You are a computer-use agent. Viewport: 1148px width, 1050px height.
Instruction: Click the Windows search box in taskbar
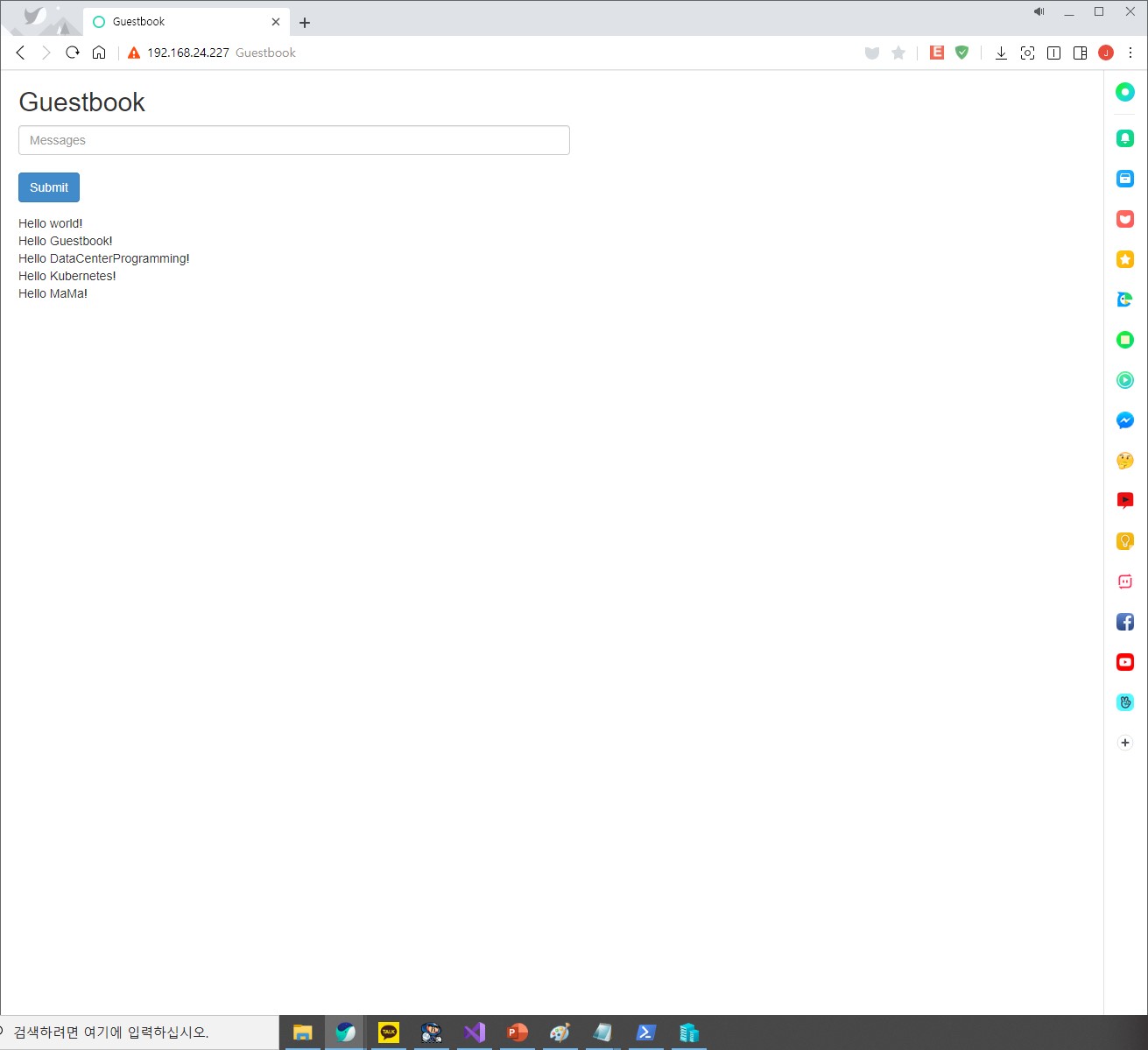point(139,1032)
